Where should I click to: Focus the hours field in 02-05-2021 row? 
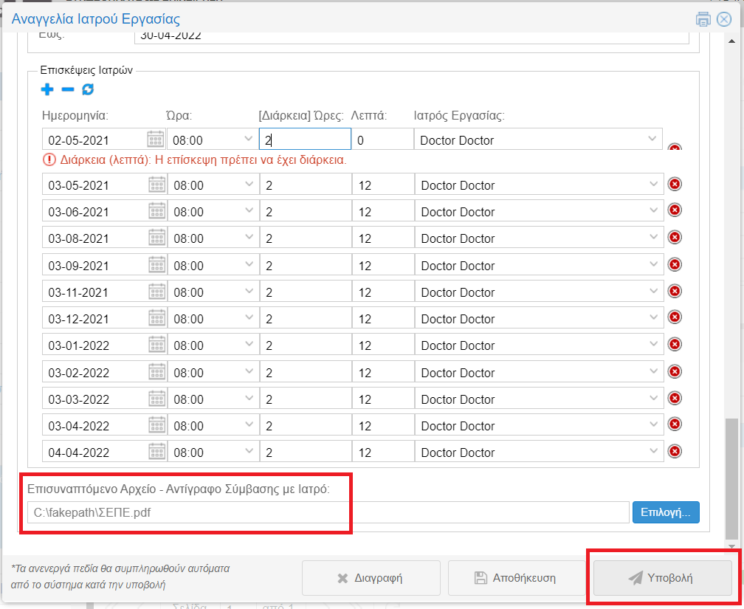tap(305, 140)
